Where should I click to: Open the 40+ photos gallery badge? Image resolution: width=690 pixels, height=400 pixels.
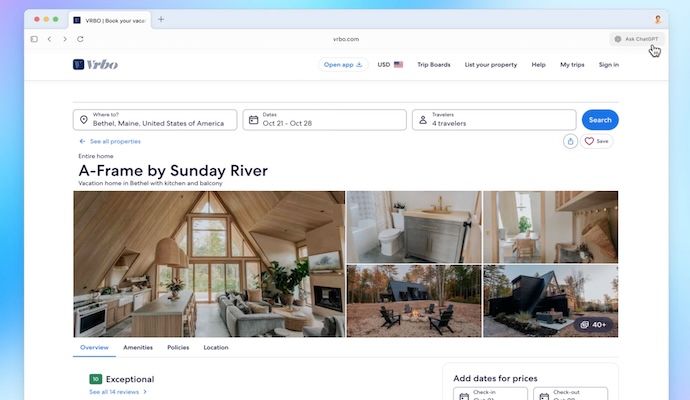click(x=593, y=325)
